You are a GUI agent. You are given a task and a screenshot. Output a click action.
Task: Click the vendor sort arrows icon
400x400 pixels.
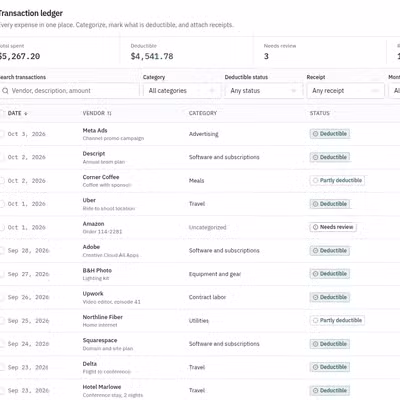coord(109,114)
